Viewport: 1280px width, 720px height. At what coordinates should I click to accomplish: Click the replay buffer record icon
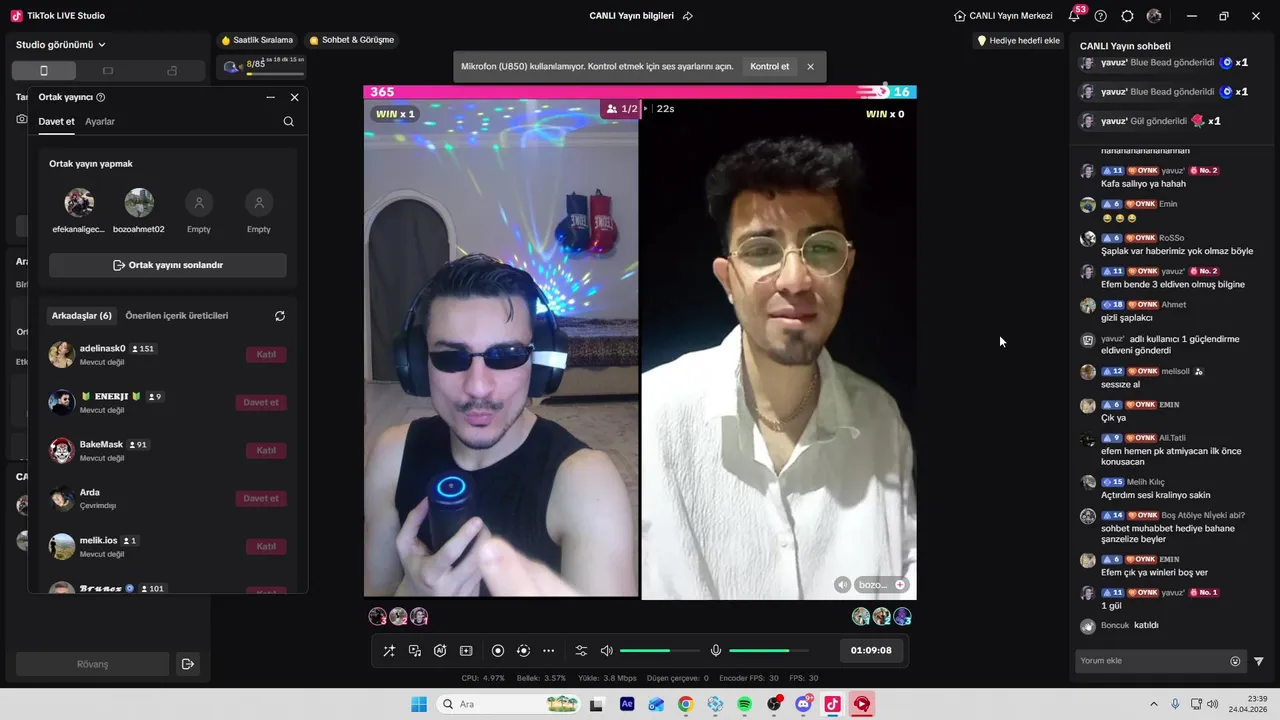point(523,650)
